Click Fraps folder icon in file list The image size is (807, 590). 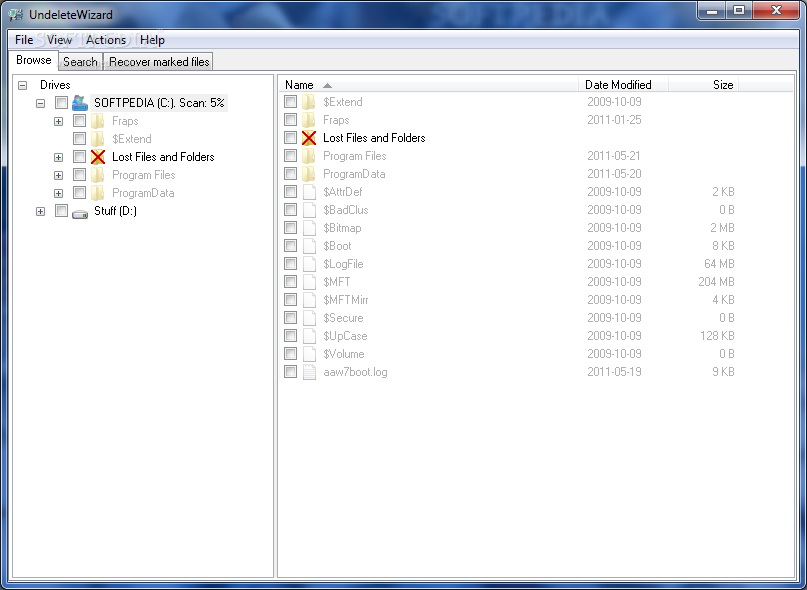coord(308,120)
